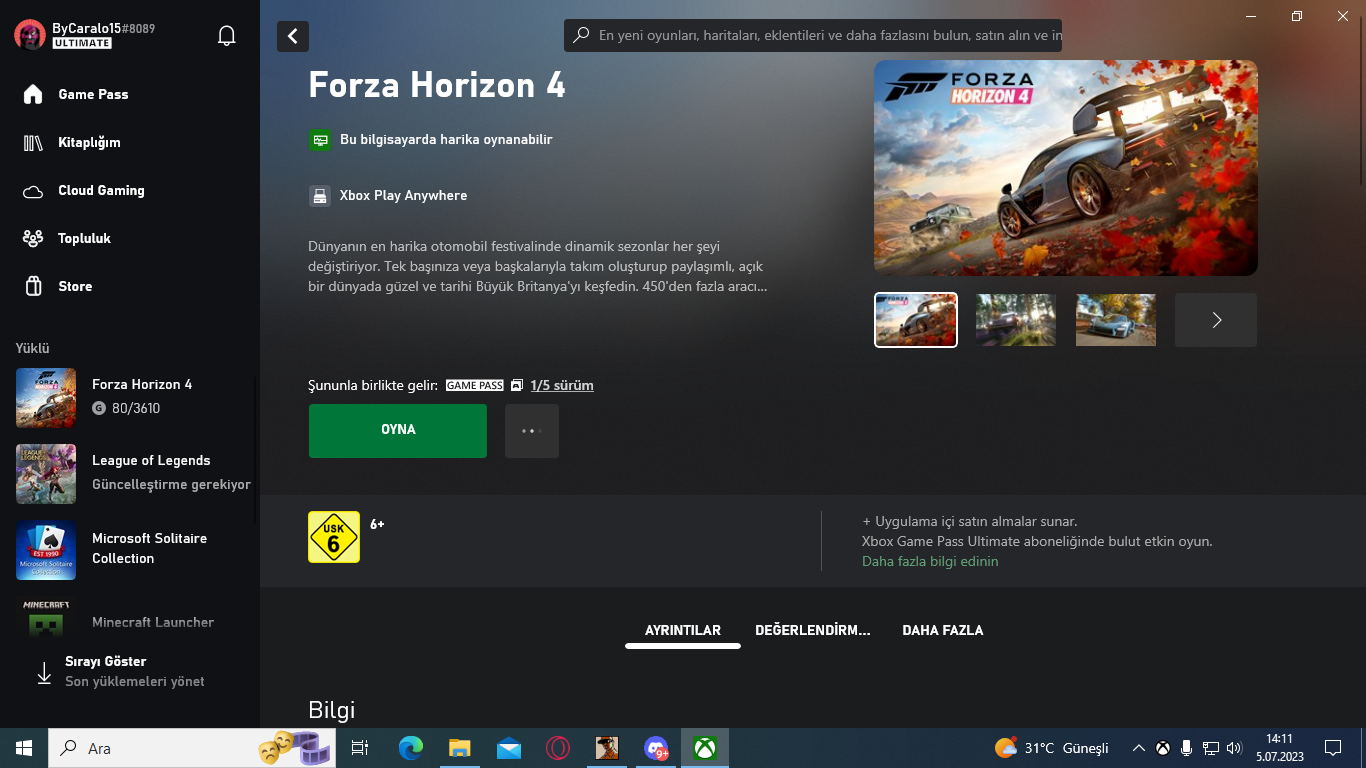The width and height of the screenshot is (1366, 768).
Task: Open the 1/5 sürüm editions link
Action: click(x=562, y=385)
